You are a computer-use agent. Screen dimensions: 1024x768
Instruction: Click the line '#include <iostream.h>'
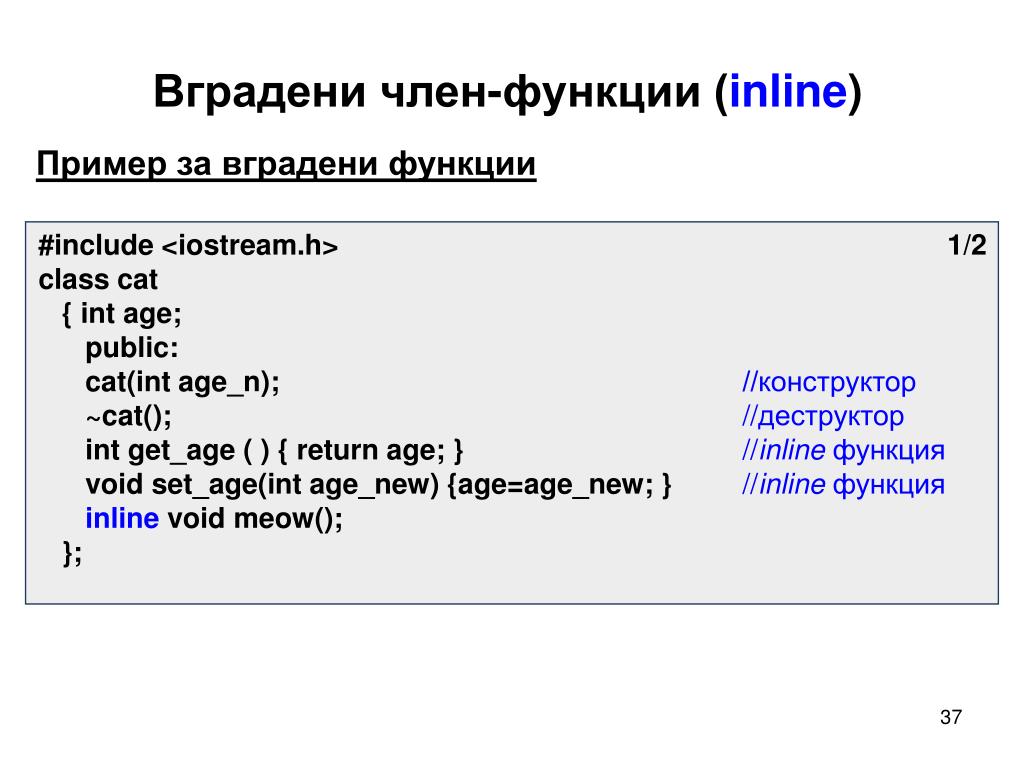(188, 246)
